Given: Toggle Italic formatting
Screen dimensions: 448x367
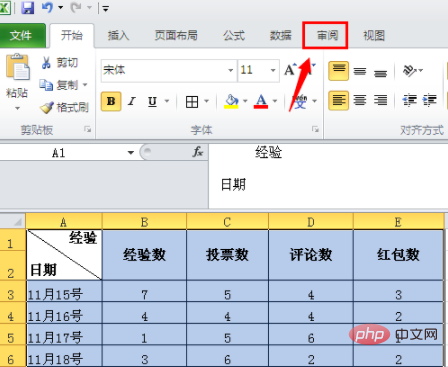Looking at the screenshot, I should [132, 101].
